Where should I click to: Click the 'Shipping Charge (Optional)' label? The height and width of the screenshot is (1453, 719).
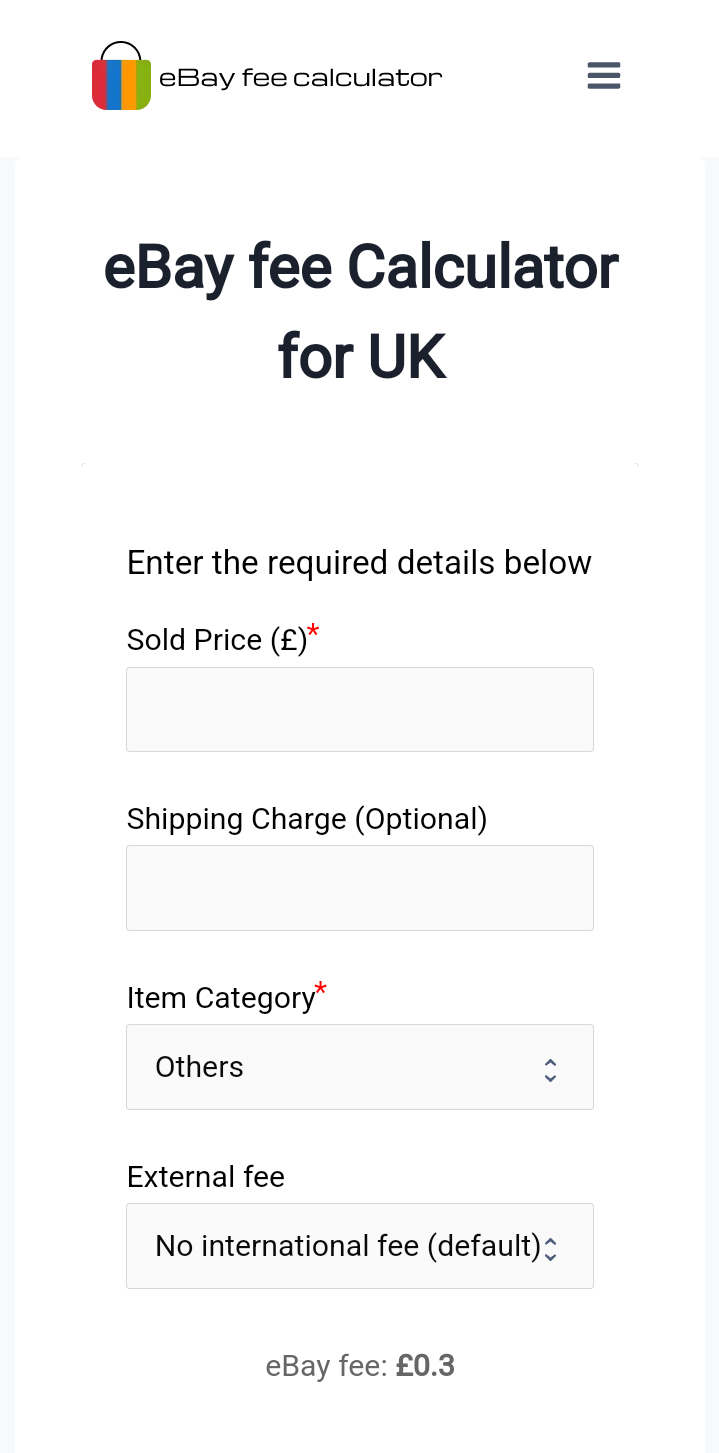click(306, 819)
